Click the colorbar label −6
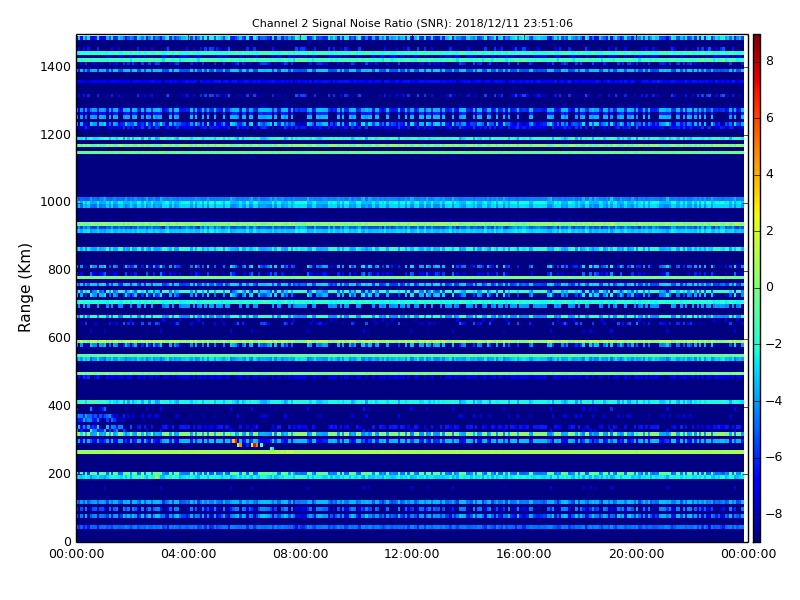 773,457
